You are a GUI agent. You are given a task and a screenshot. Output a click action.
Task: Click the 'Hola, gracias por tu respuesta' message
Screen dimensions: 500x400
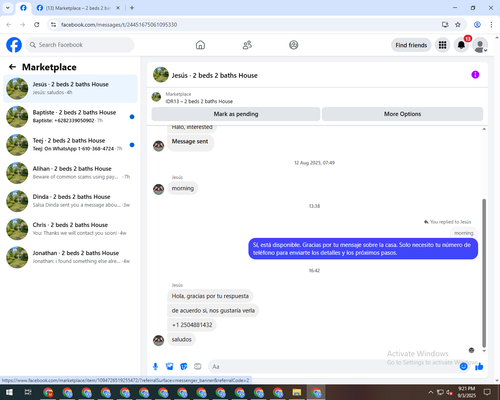[x=210, y=296]
